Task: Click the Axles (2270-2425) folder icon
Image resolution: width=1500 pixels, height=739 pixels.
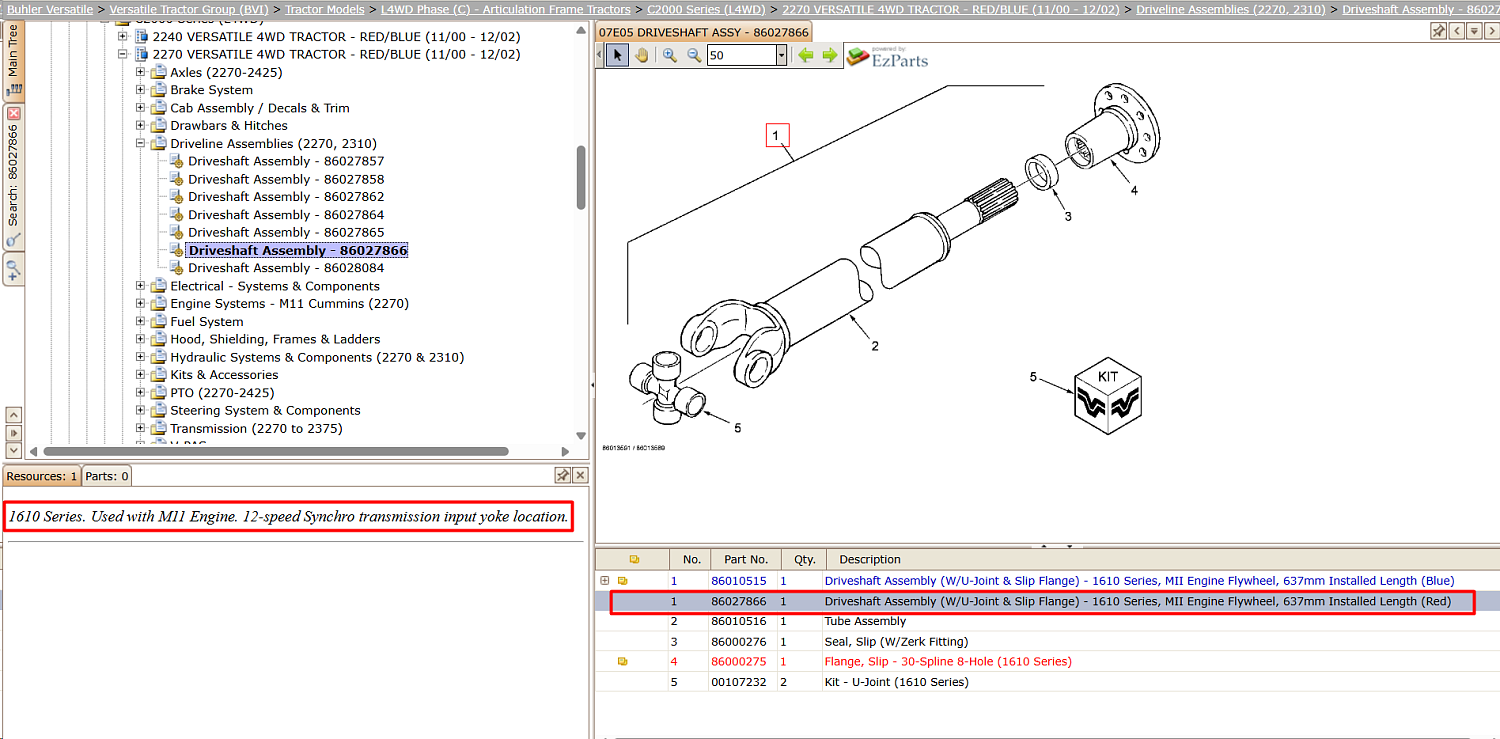Action: click(158, 72)
